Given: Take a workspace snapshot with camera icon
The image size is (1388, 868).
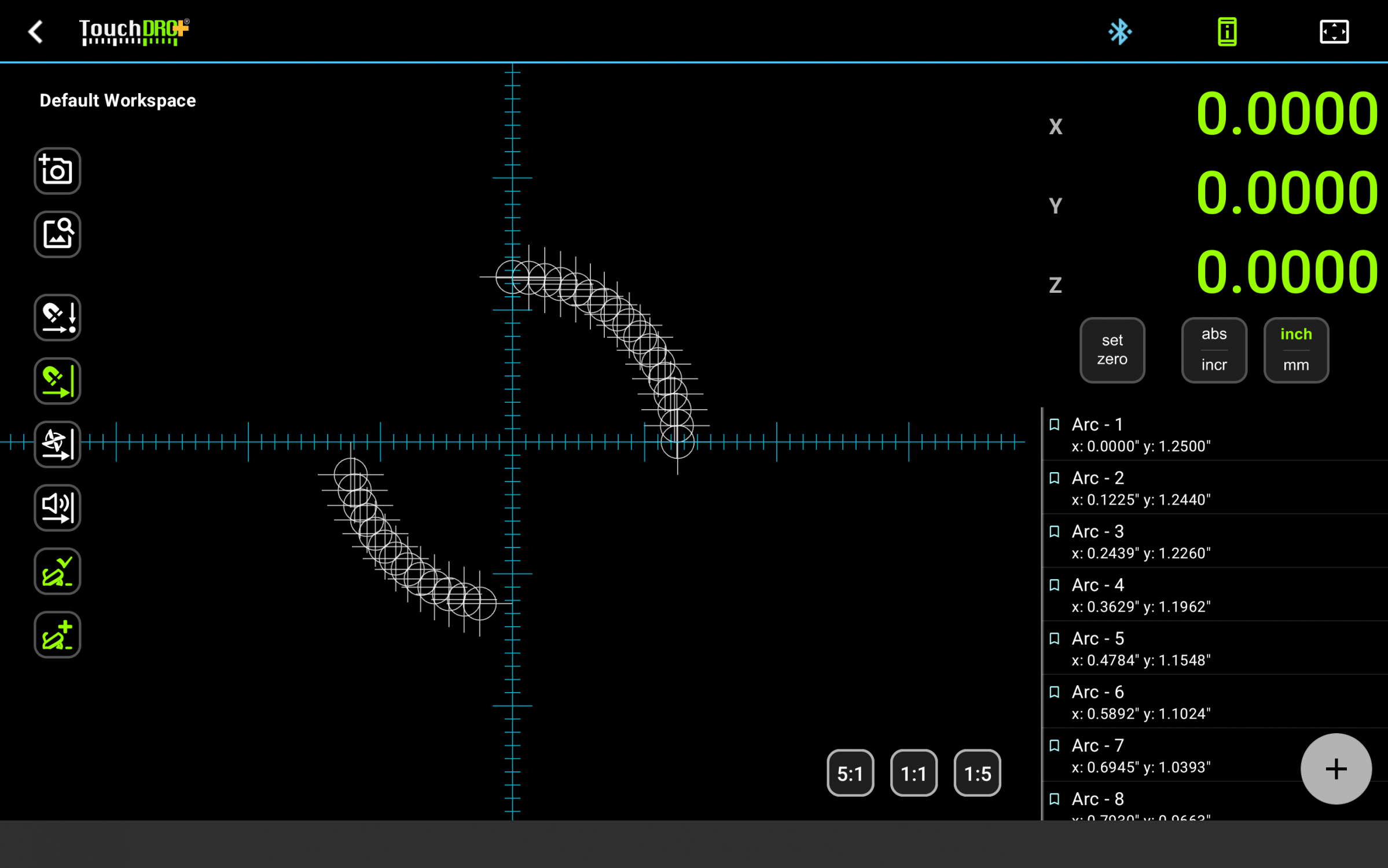Looking at the screenshot, I should [x=57, y=171].
